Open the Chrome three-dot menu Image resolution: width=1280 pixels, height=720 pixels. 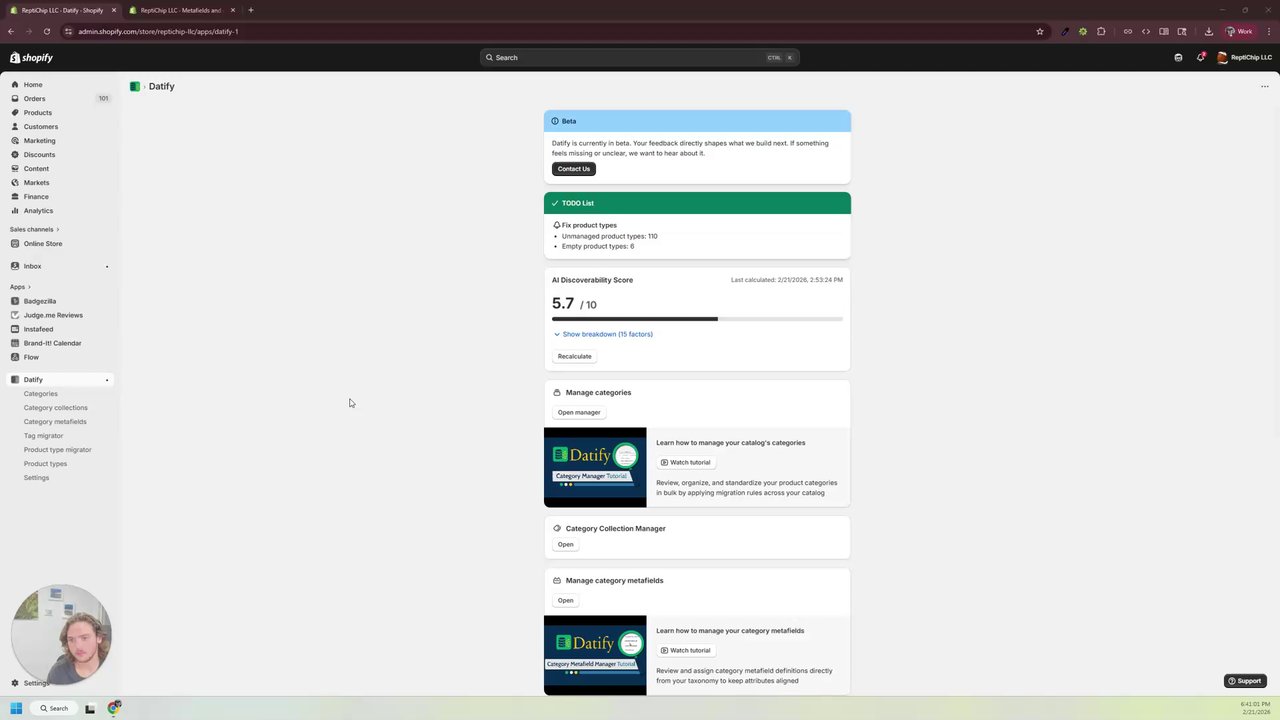pyautogui.click(x=1268, y=31)
